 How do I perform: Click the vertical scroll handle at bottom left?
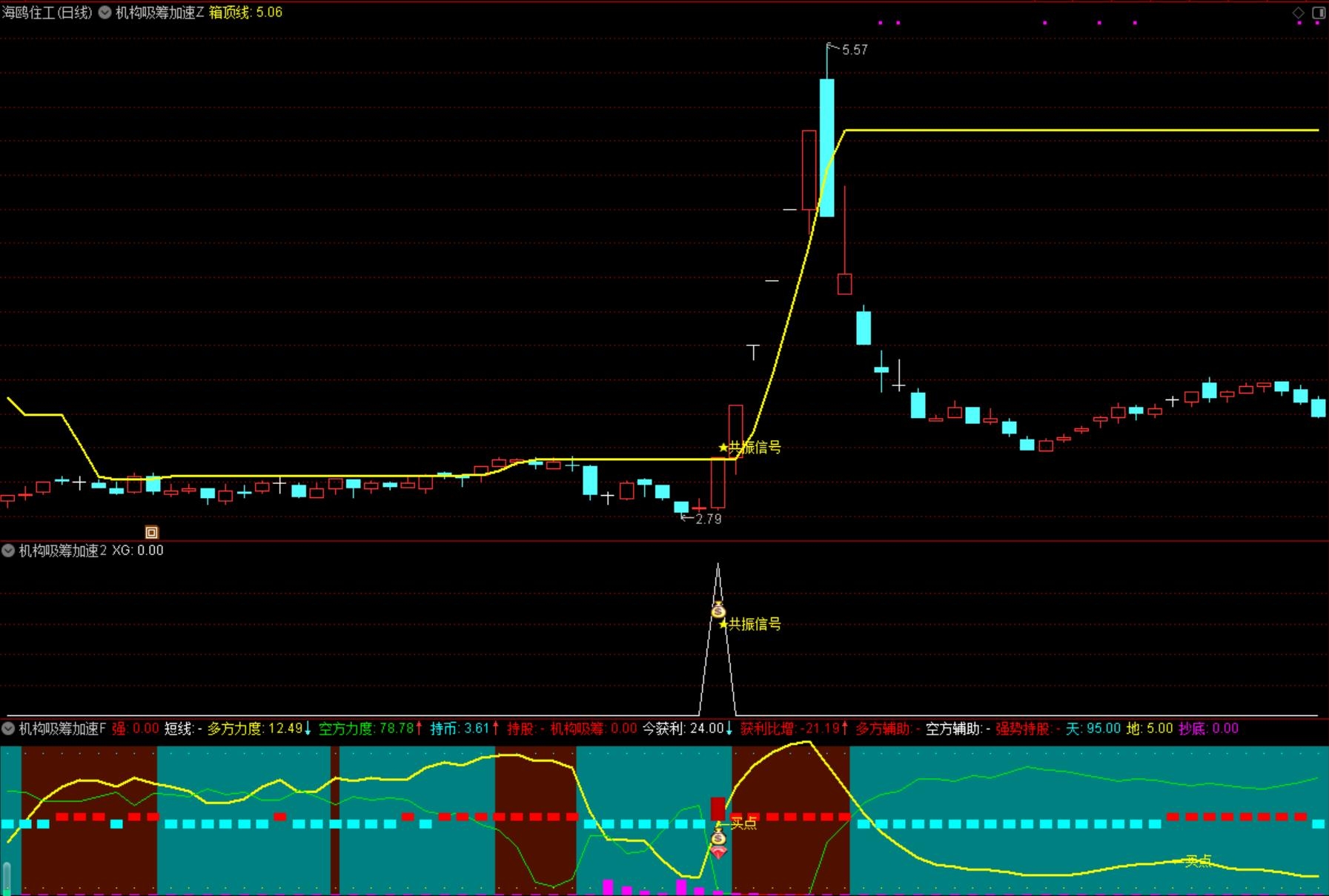point(7,878)
